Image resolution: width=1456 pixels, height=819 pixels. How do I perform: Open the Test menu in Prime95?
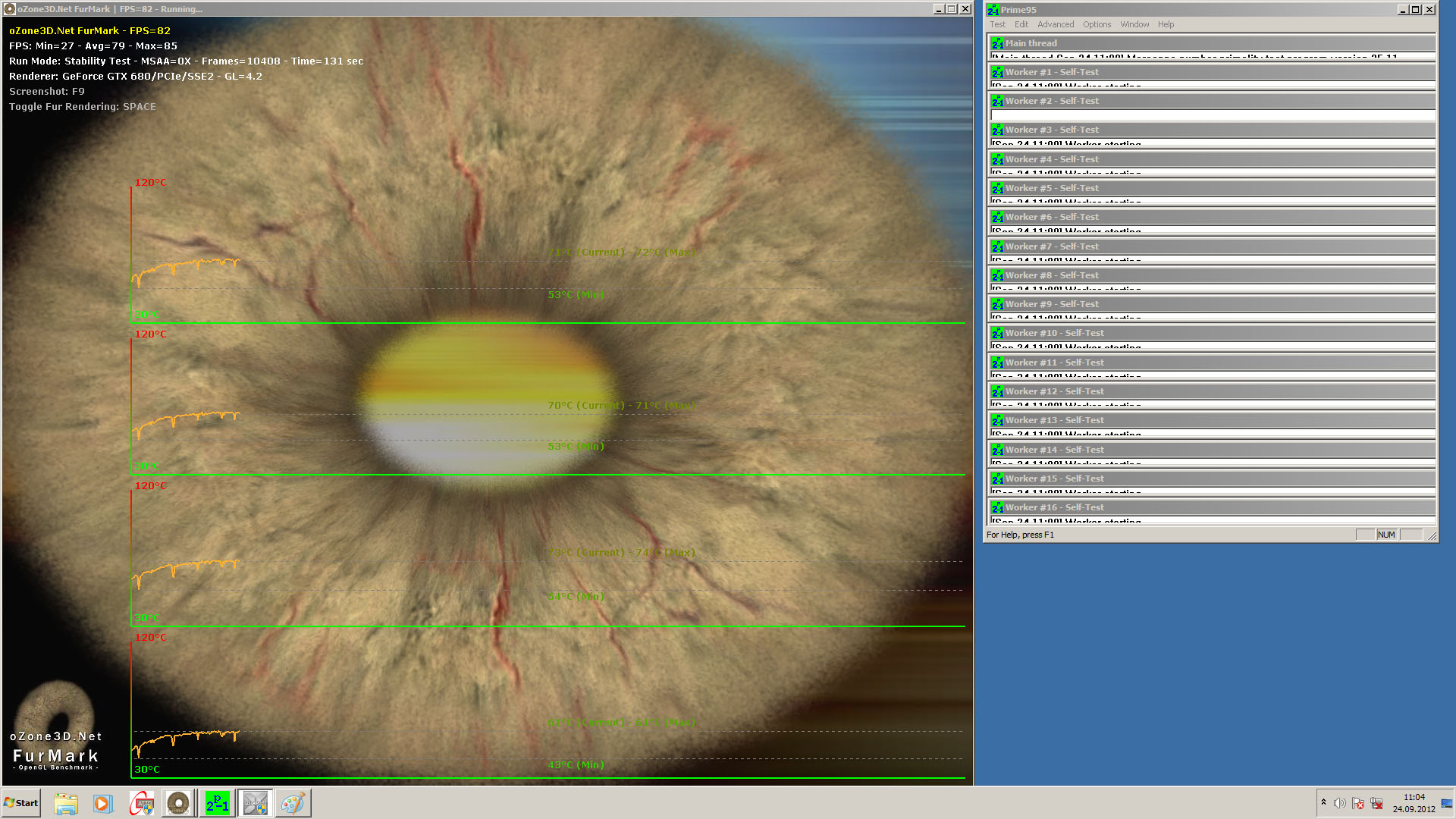[997, 24]
